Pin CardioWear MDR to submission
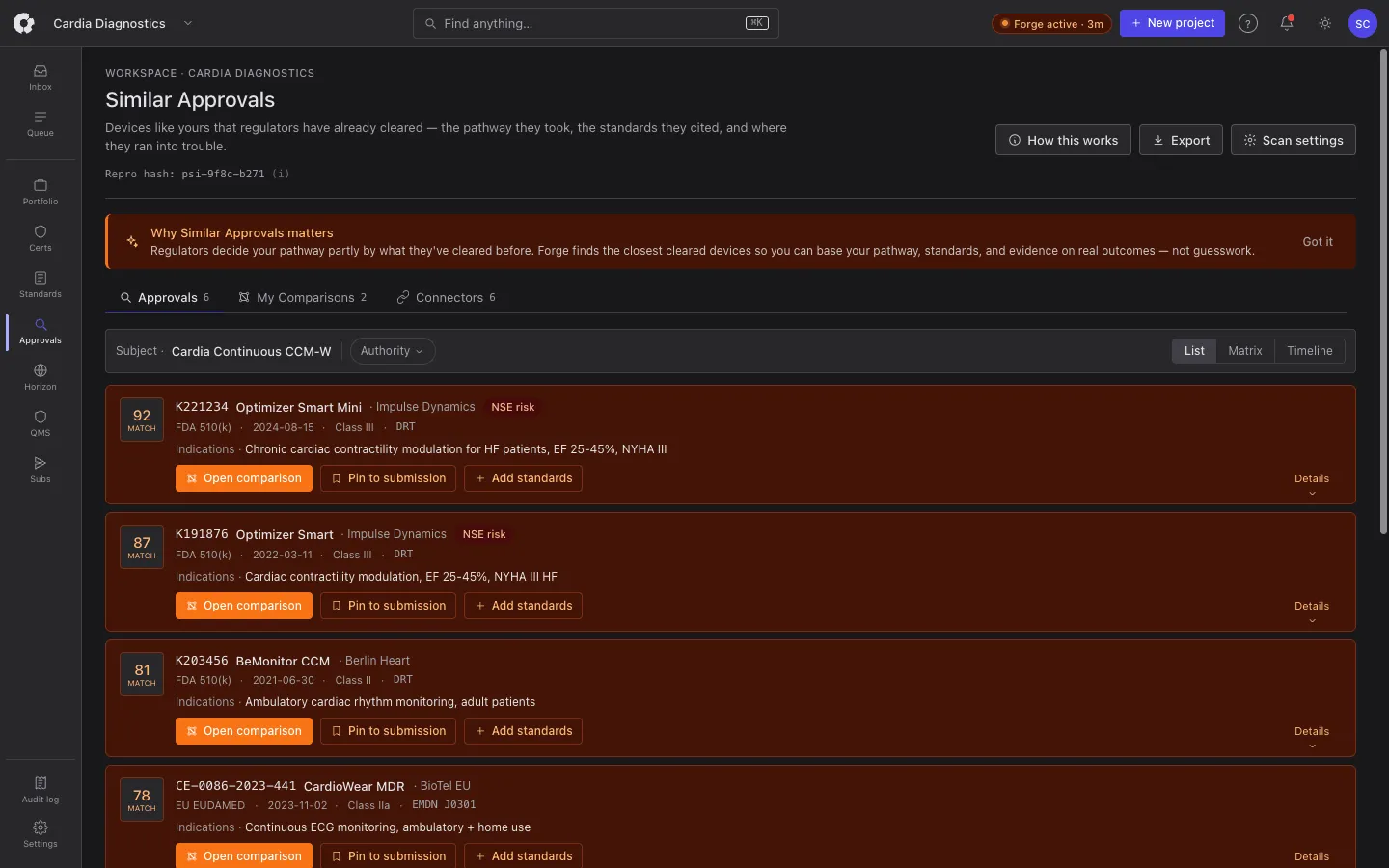The height and width of the screenshot is (868, 1389). [x=389, y=855]
